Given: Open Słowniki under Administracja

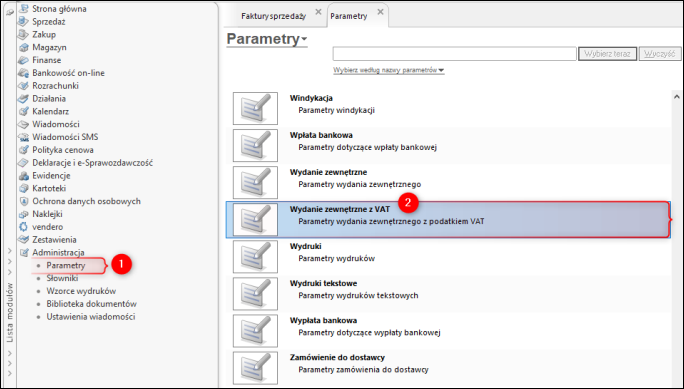Looking at the screenshot, I should pyautogui.click(x=62, y=278).
